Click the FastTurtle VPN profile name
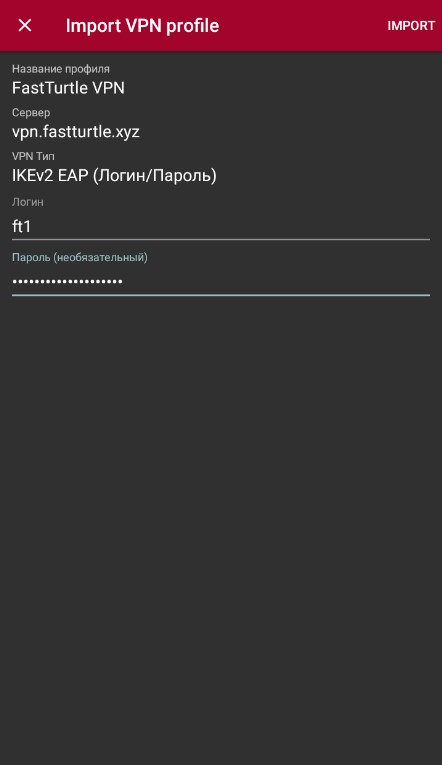 (x=68, y=88)
